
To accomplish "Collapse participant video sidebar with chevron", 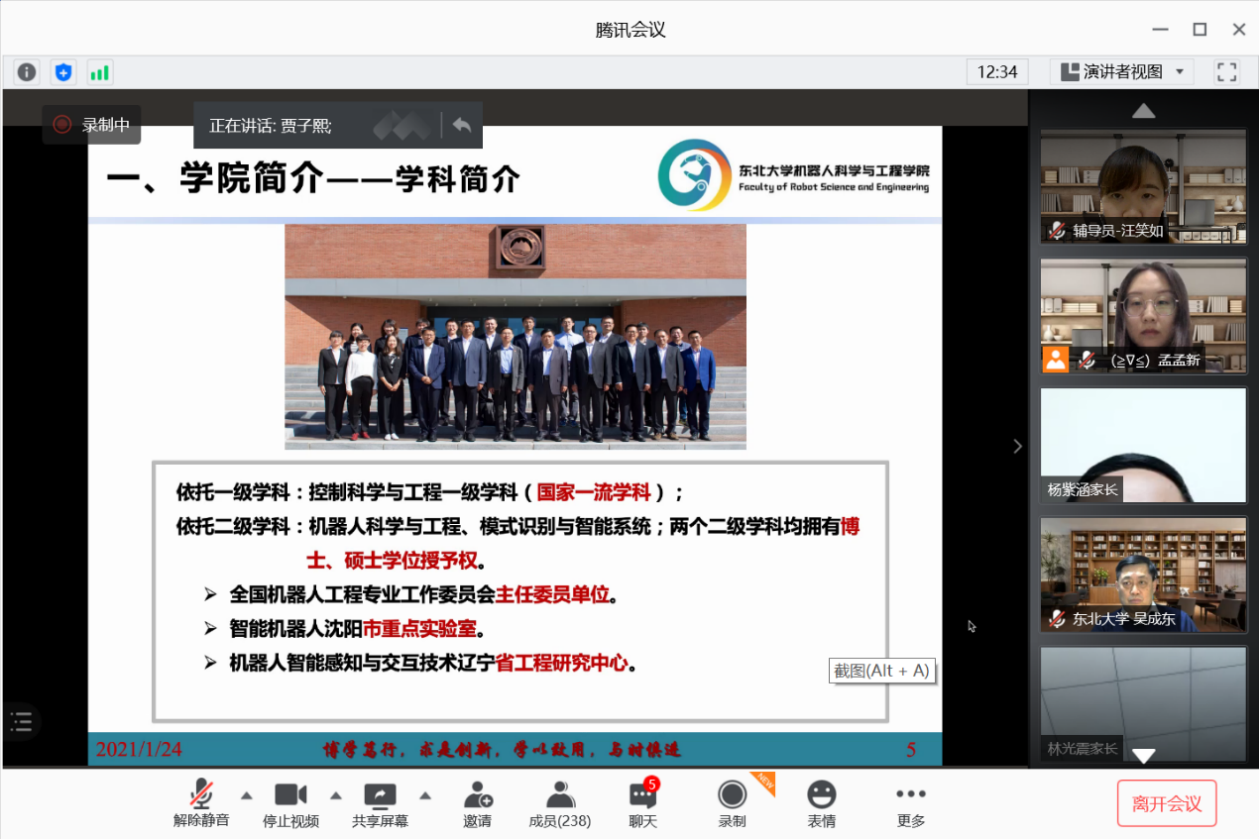I will 1018,446.
